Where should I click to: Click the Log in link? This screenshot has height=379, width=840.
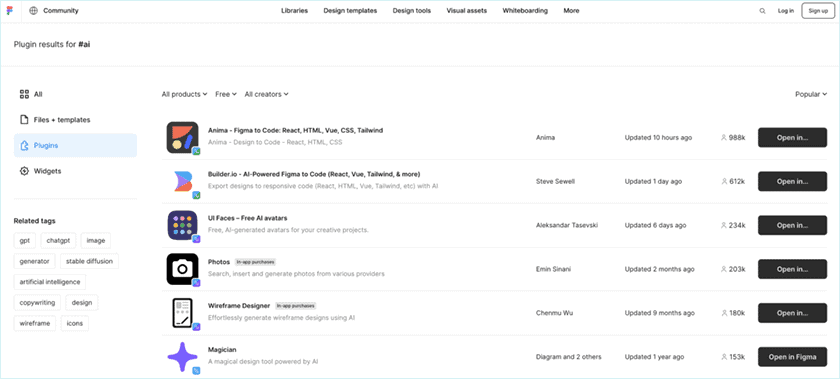point(786,11)
